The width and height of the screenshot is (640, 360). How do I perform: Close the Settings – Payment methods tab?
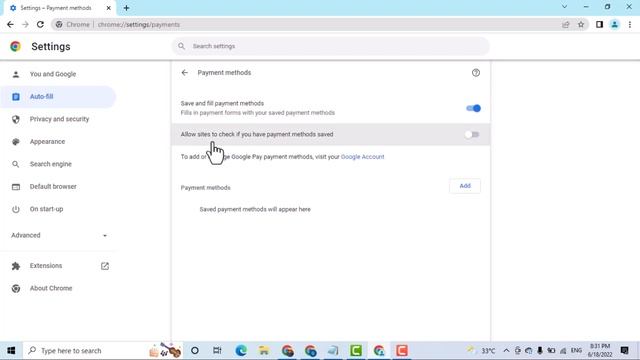(x=109, y=8)
